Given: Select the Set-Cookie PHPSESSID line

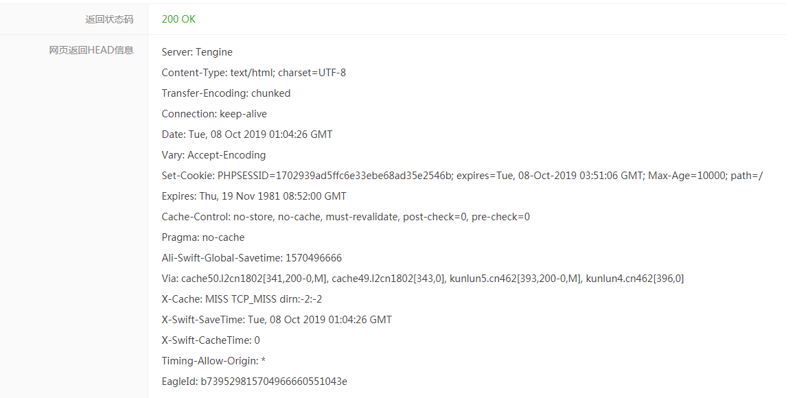Looking at the screenshot, I should 462,176.
